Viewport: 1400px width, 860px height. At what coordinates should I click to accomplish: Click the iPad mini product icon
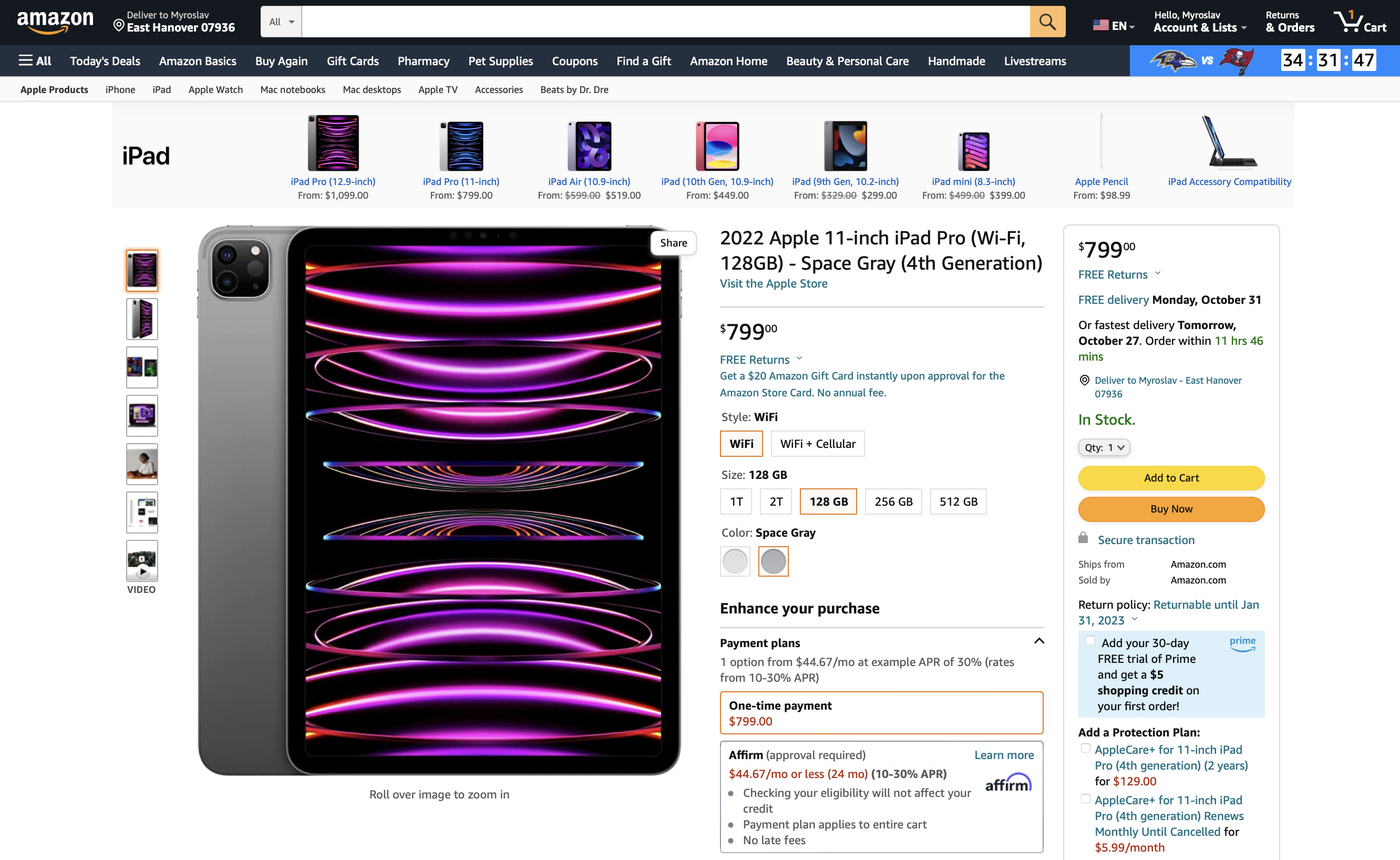tap(973, 151)
